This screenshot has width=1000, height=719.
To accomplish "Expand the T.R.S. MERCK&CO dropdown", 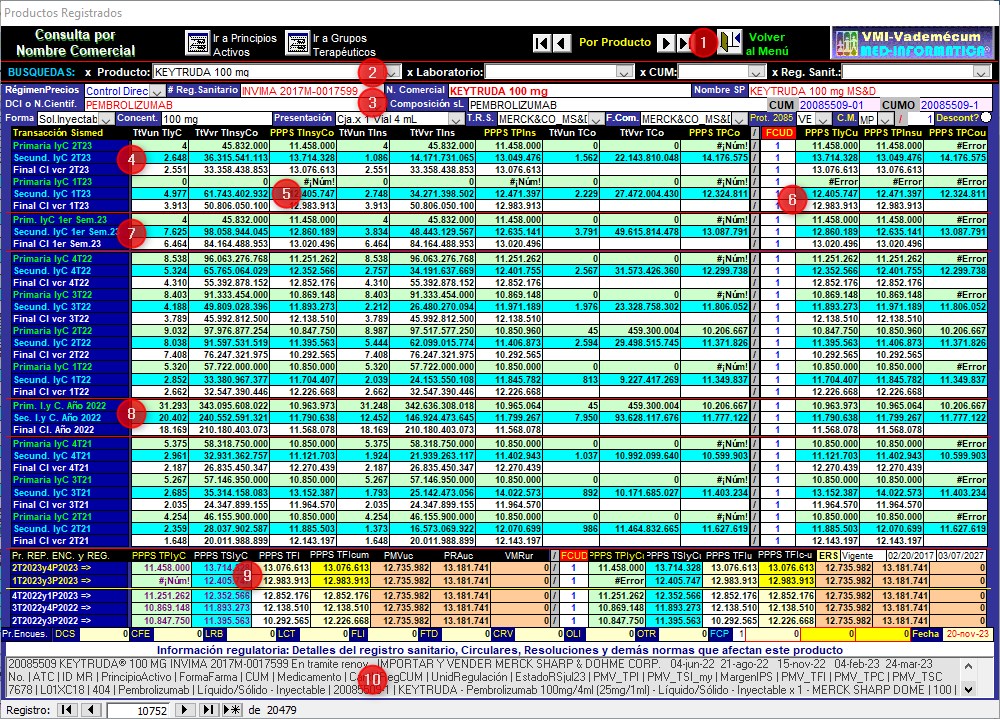I will tap(596, 119).
